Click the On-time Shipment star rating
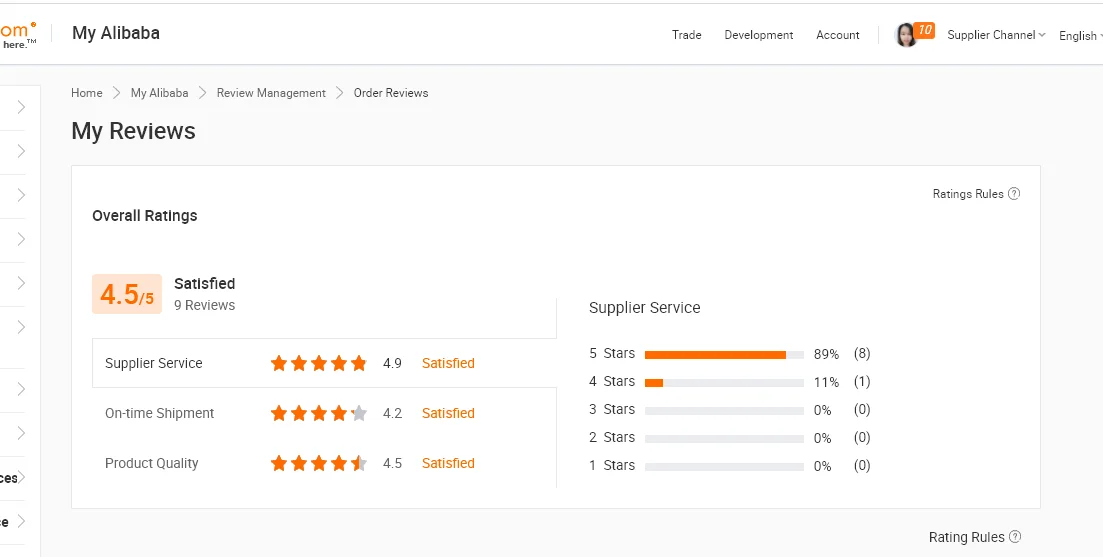Screen dimensions: 1103x557 318,413
